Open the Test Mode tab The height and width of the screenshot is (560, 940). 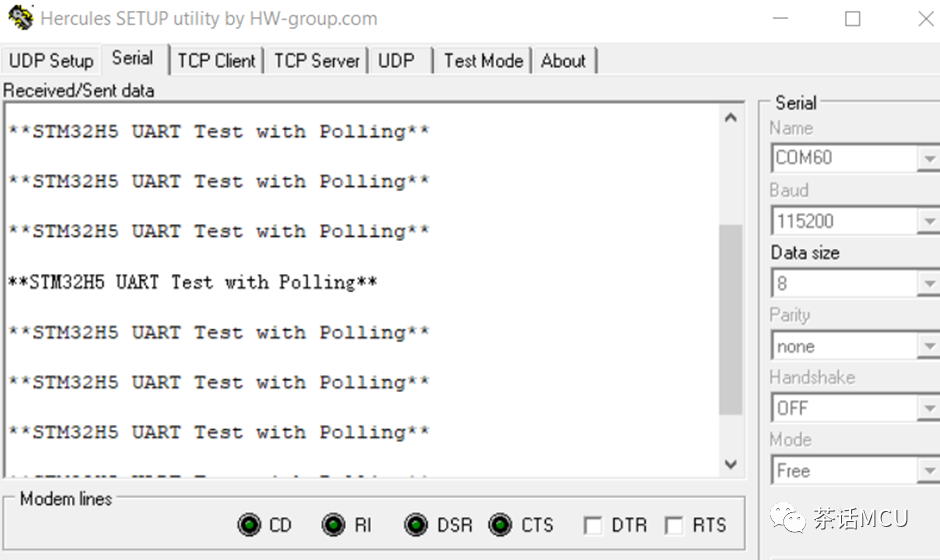pyautogui.click(x=483, y=61)
